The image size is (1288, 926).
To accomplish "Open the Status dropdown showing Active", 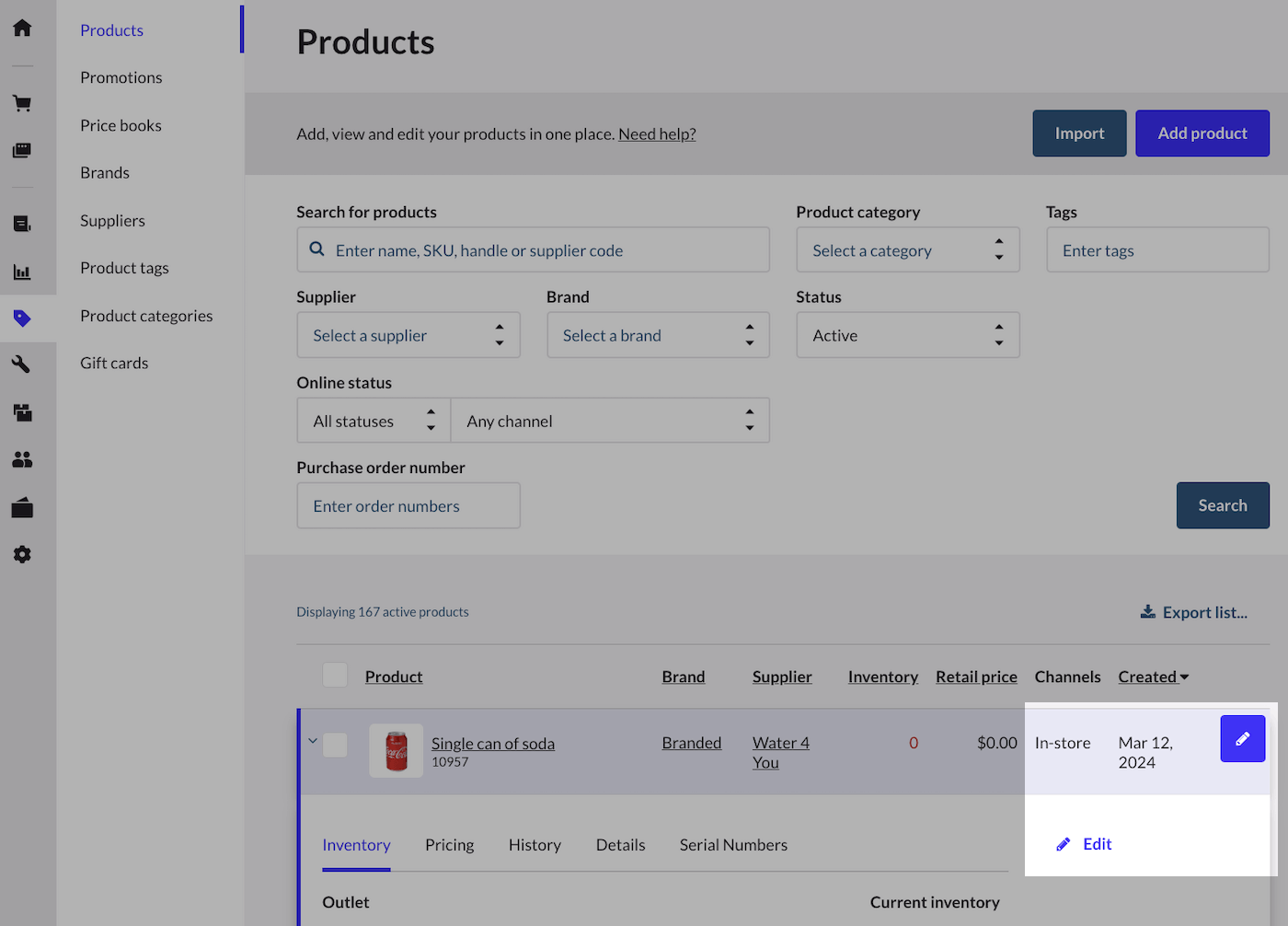I will click(x=907, y=335).
